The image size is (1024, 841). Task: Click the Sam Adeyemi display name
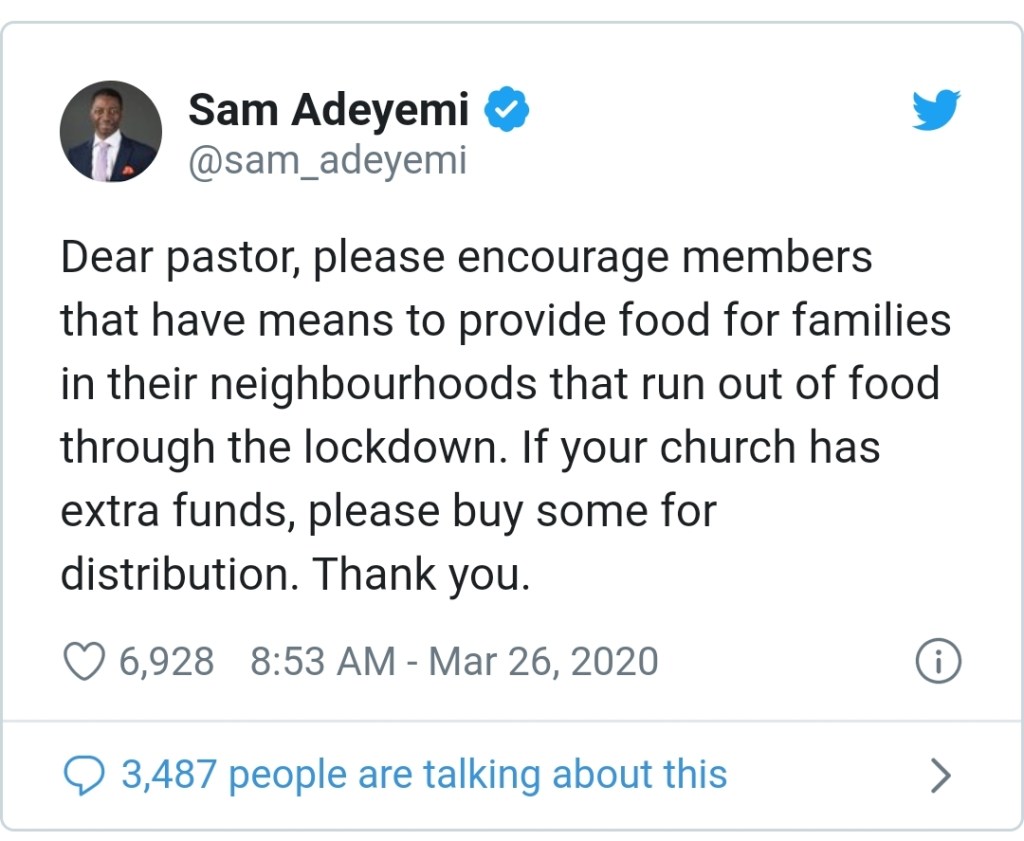coord(328,109)
